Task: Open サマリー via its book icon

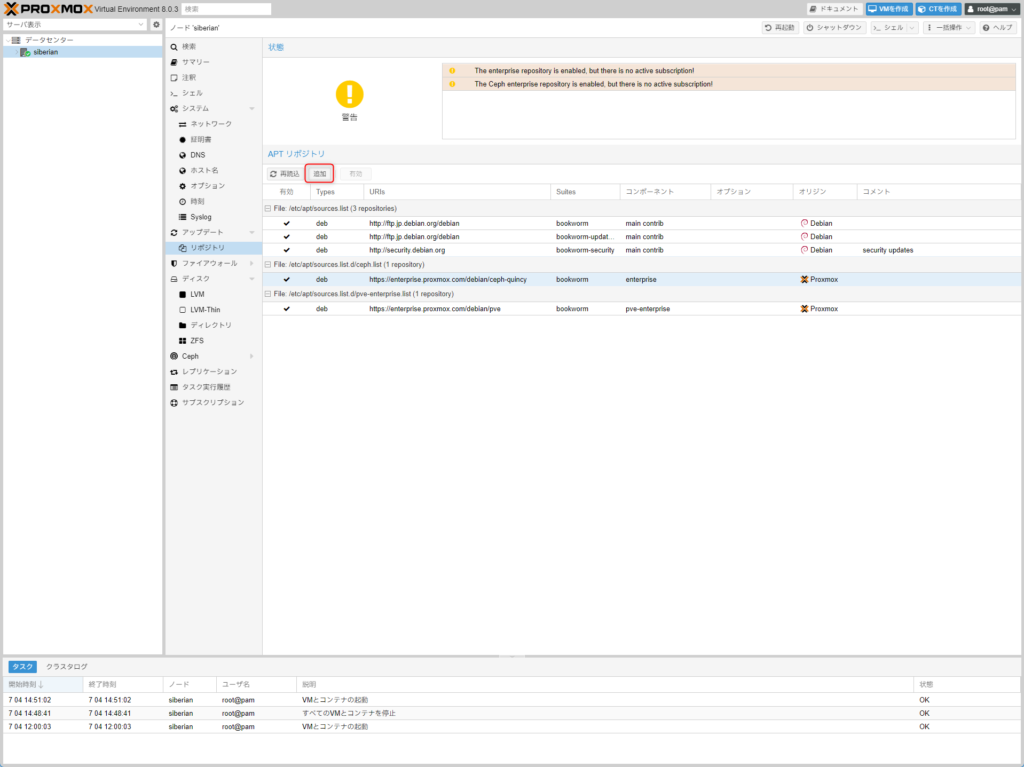Action: [174, 62]
